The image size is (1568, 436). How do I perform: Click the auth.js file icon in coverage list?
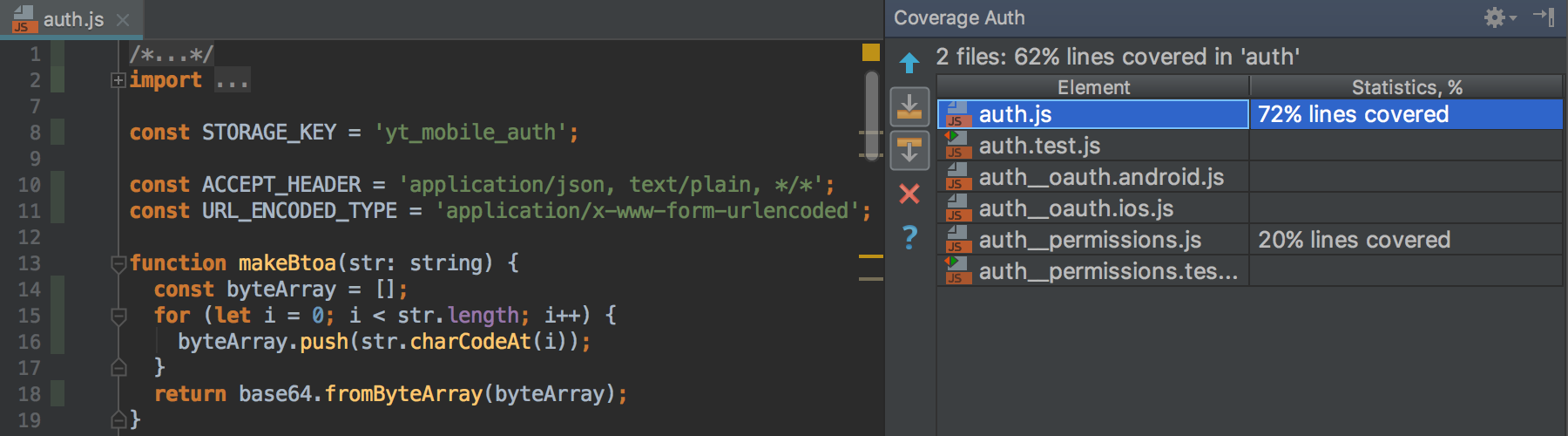coord(958,115)
